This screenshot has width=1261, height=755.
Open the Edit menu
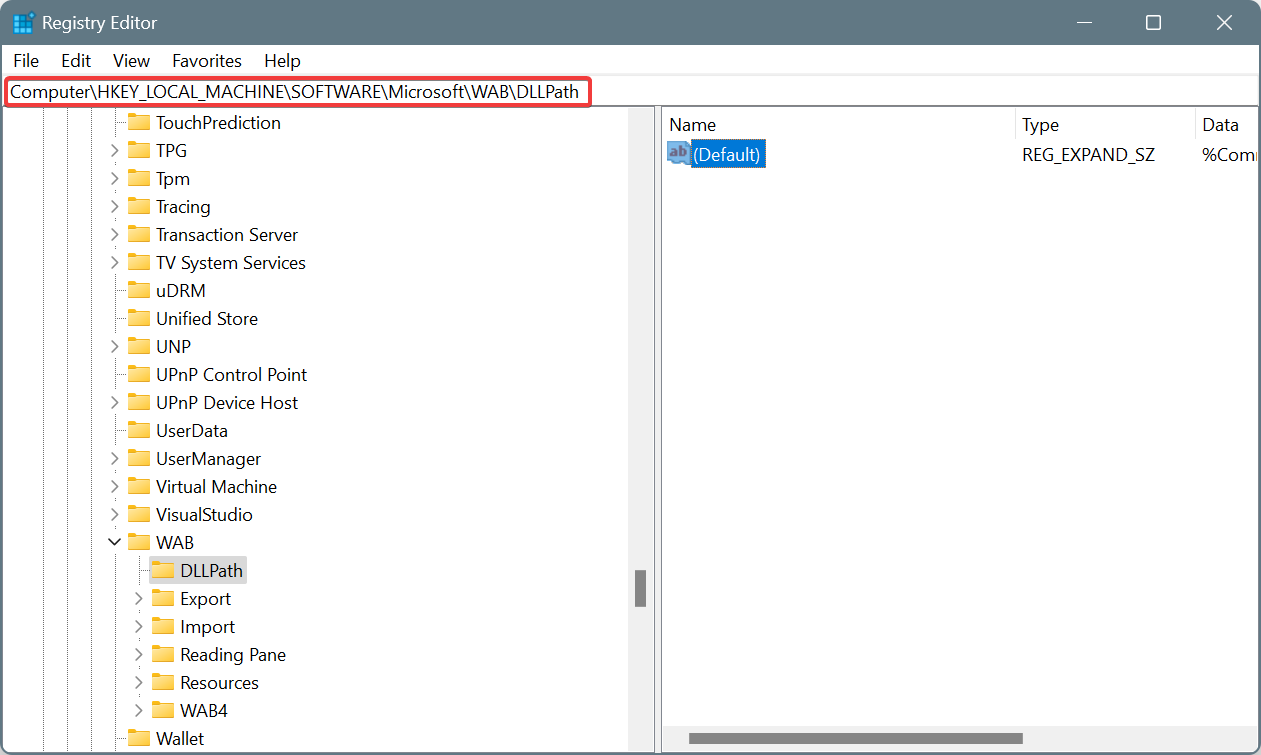(76, 61)
